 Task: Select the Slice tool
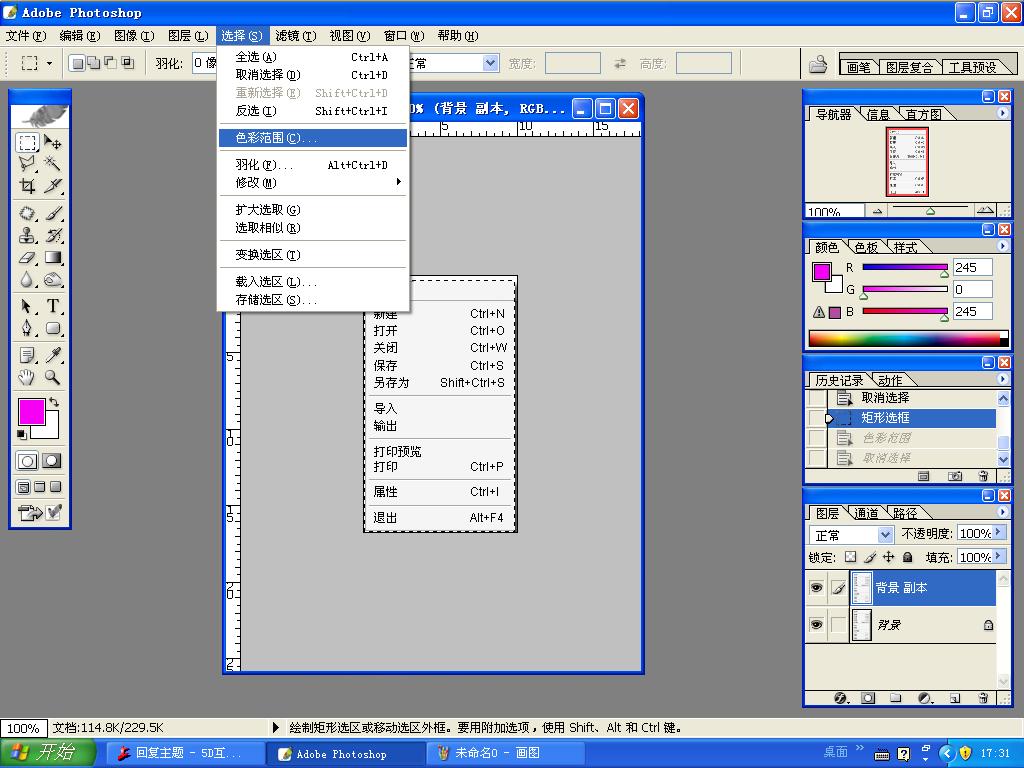click(x=53, y=185)
